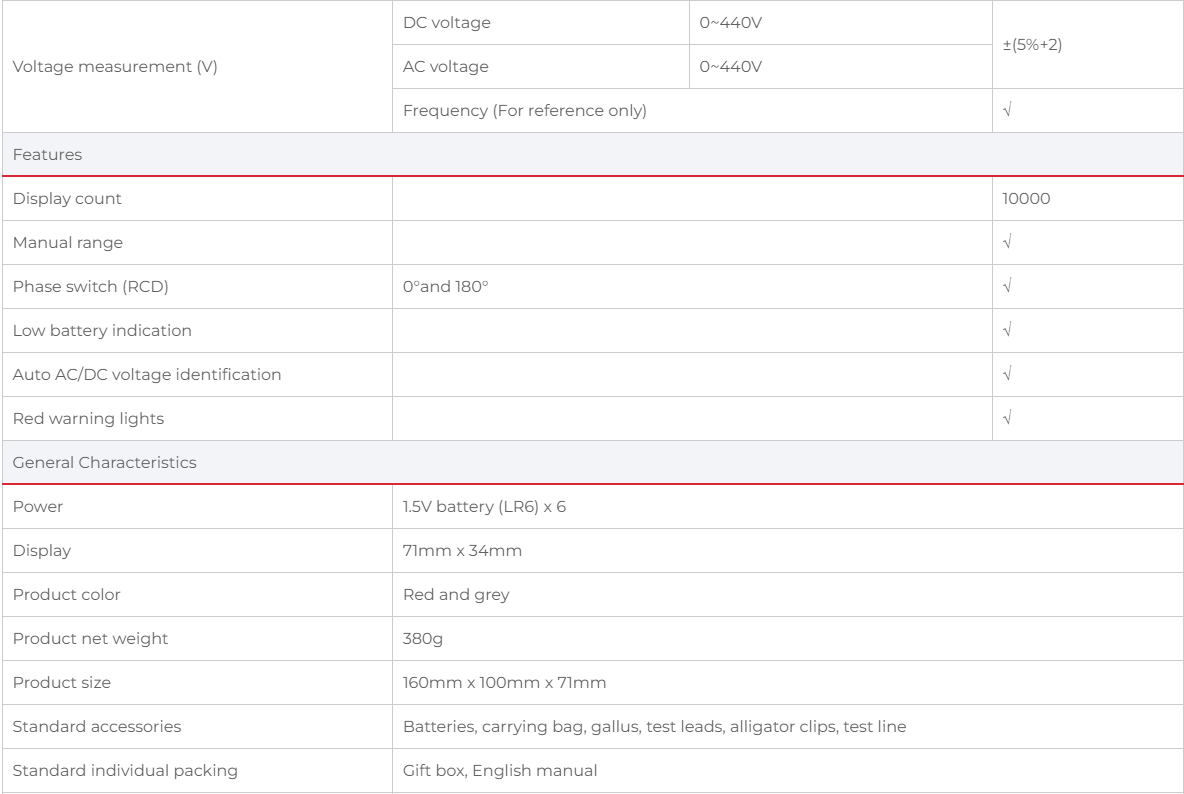Click the 380g net weight value
1184x794 pixels.
pos(423,639)
